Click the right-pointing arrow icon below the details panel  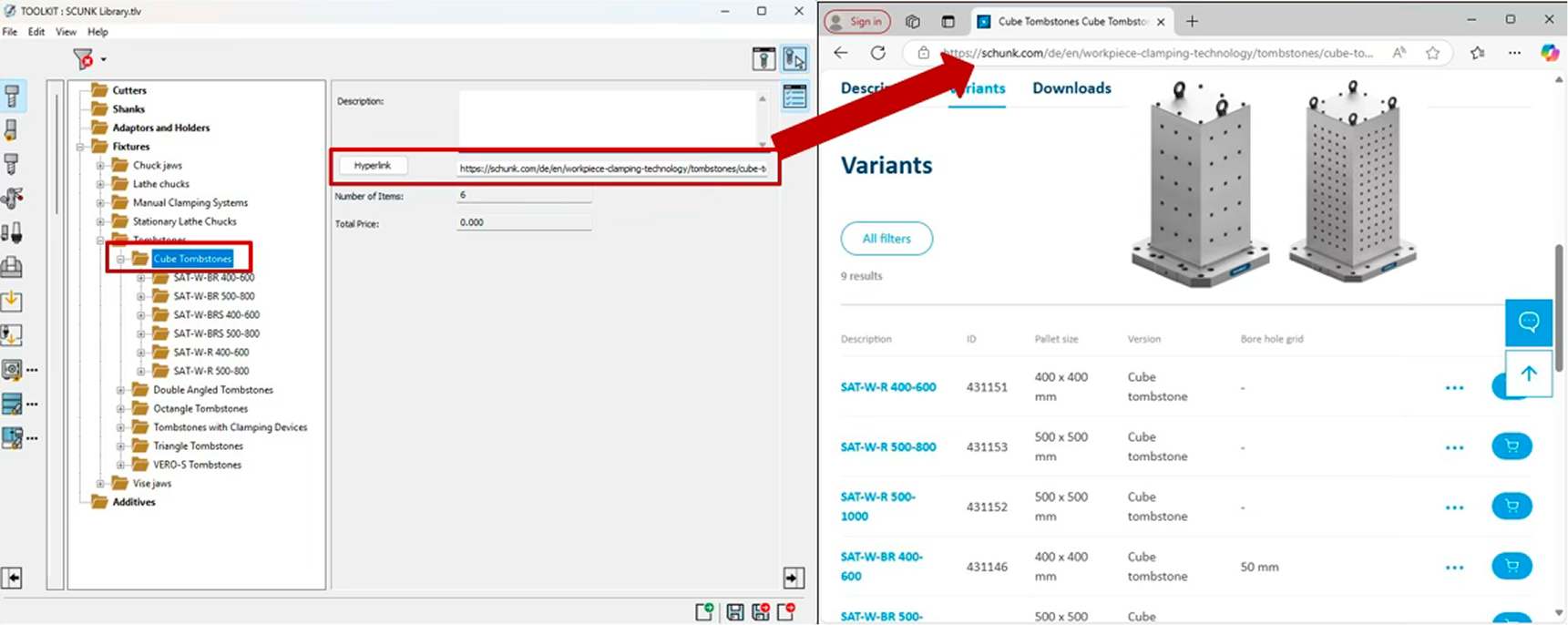(x=794, y=578)
